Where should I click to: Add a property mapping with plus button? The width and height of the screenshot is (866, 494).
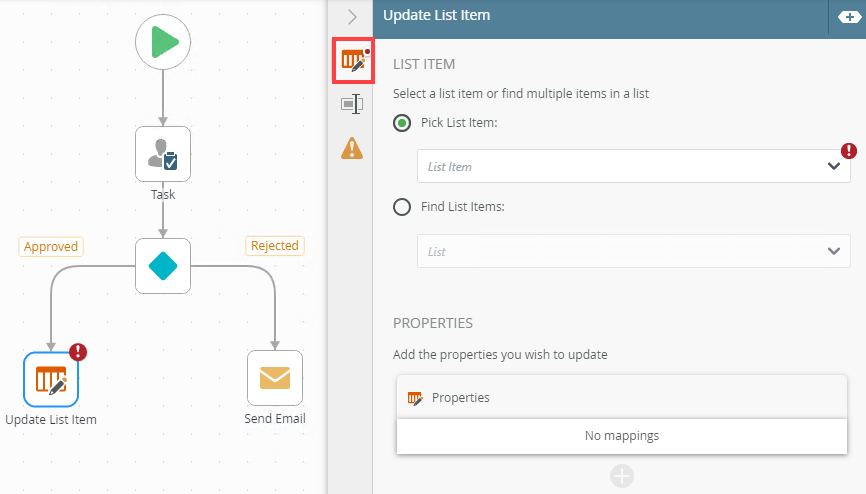(x=622, y=476)
